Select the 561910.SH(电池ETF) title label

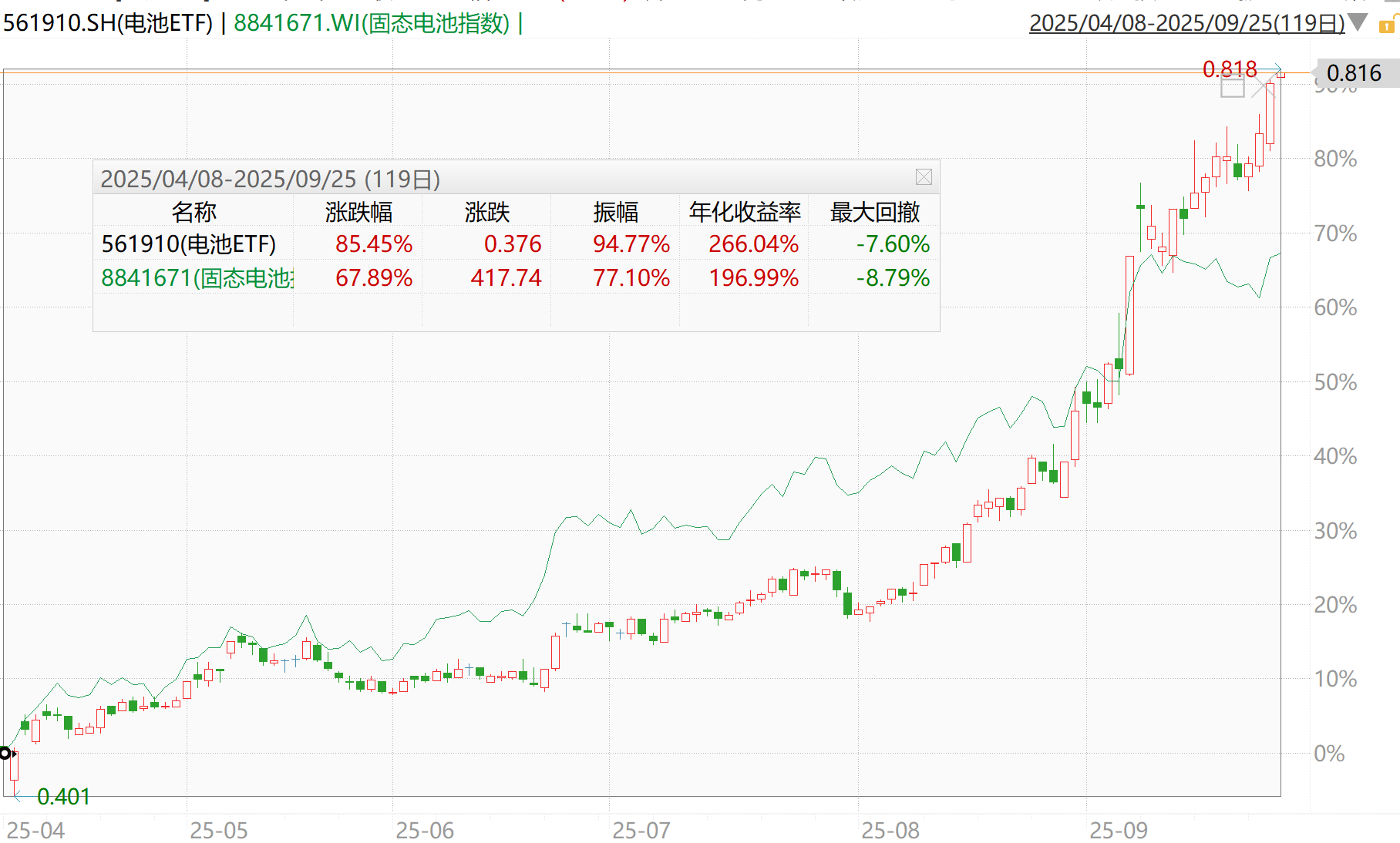click(x=108, y=23)
